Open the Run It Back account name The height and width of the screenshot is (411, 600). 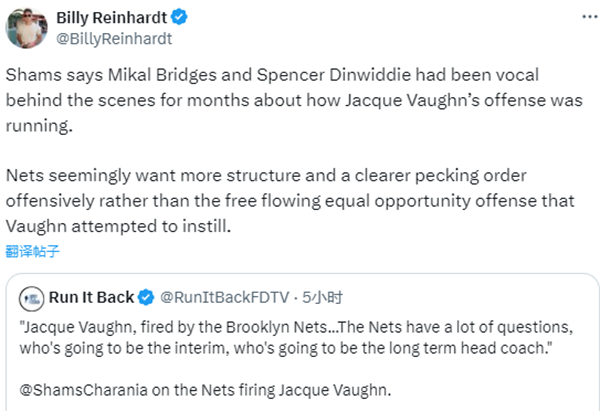tap(91, 297)
